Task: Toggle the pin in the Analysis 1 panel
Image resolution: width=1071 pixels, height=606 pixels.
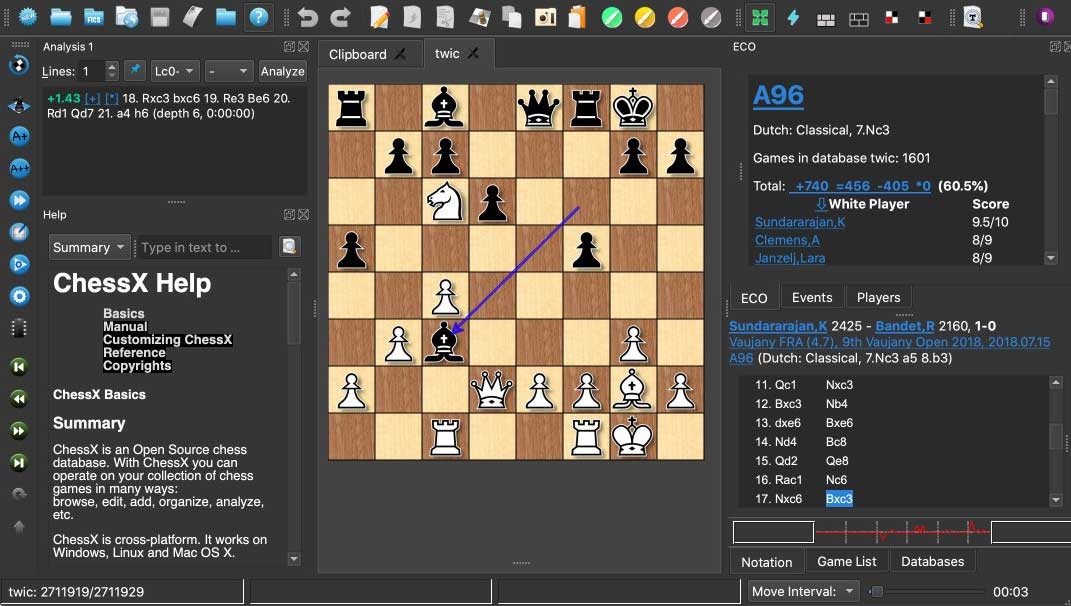Action: click(135, 71)
